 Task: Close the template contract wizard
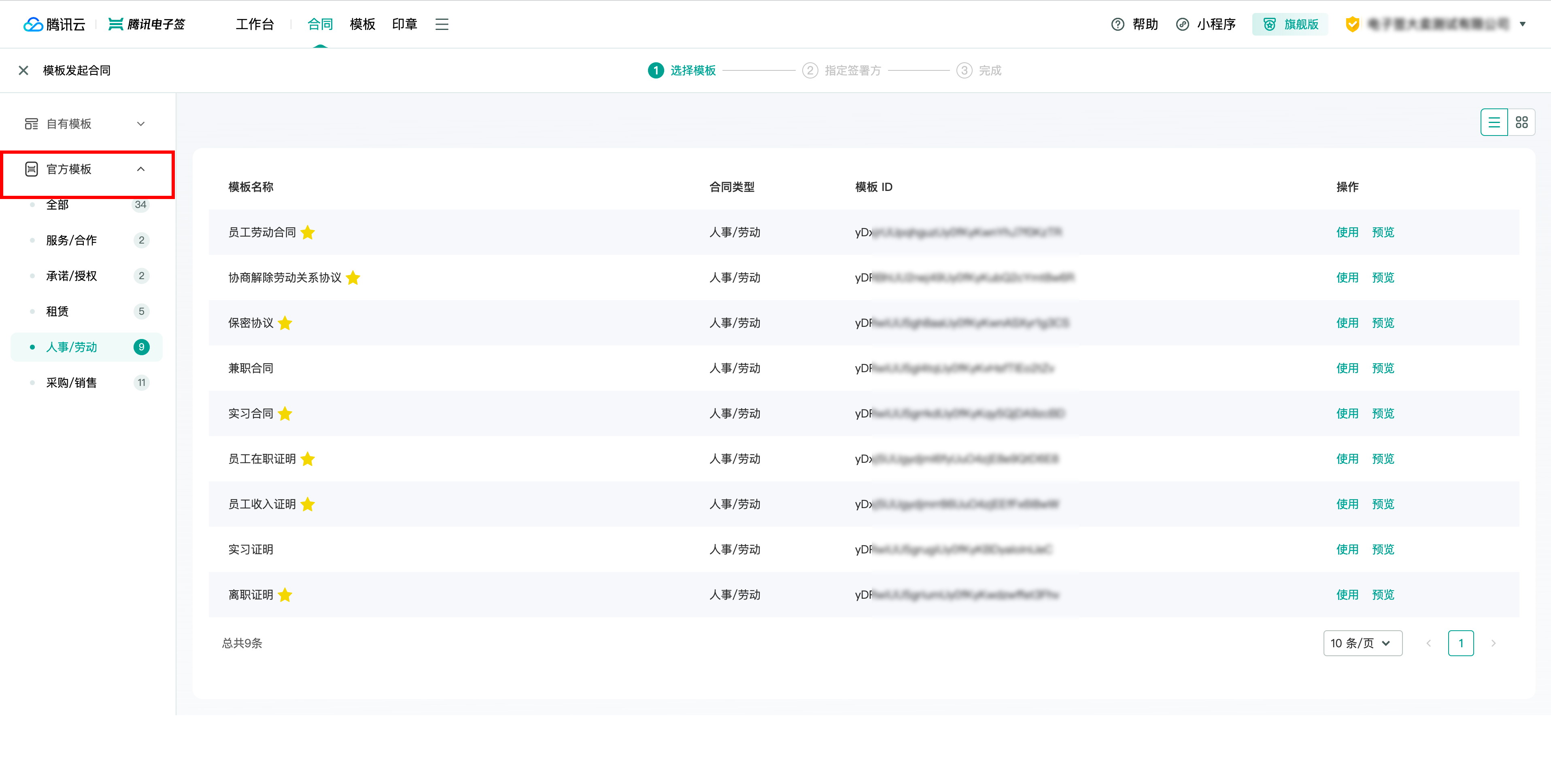[23, 70]
